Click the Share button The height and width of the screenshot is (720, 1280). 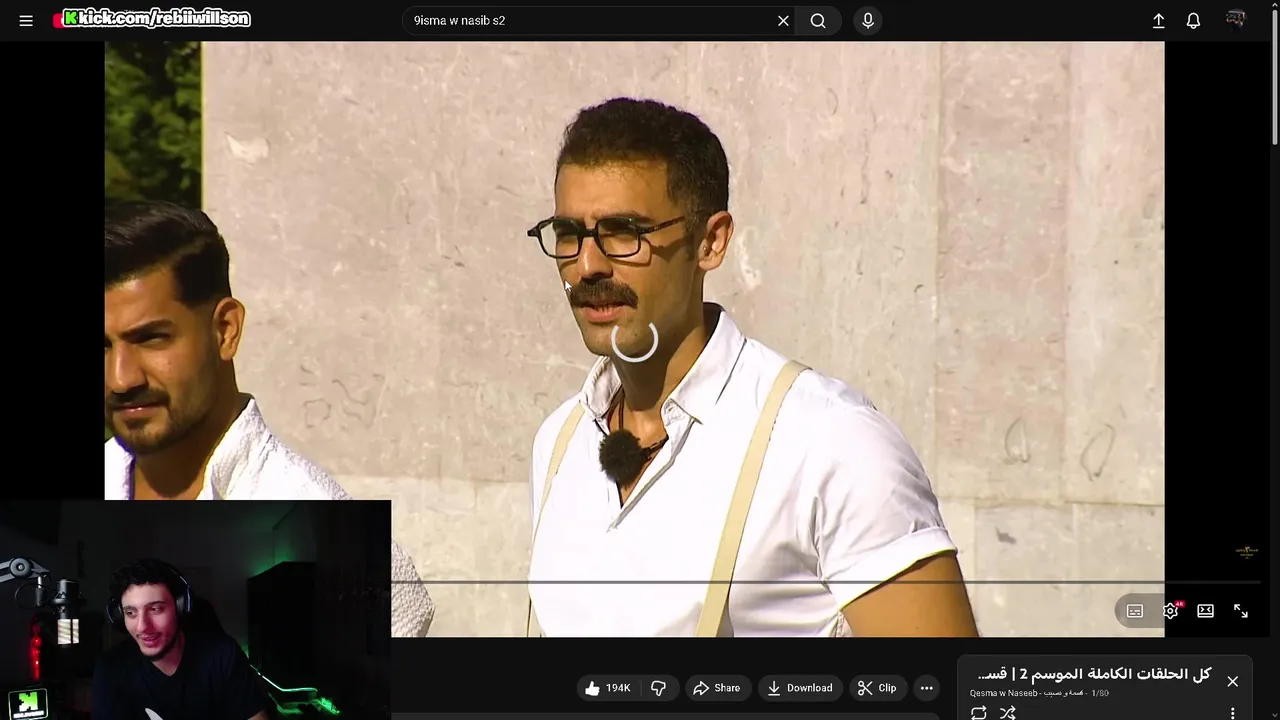(716, 688)
